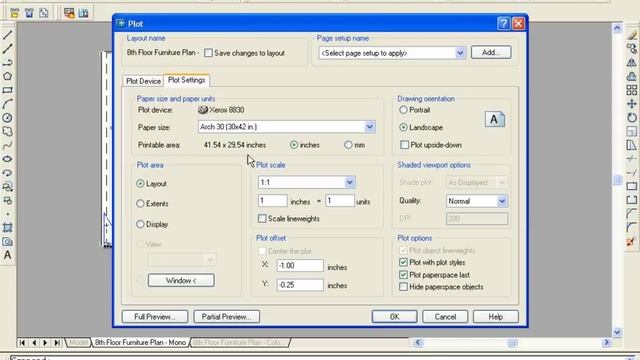Click the Move tool
Viewport: 640px width, 360px height.
tap(632, 104)
